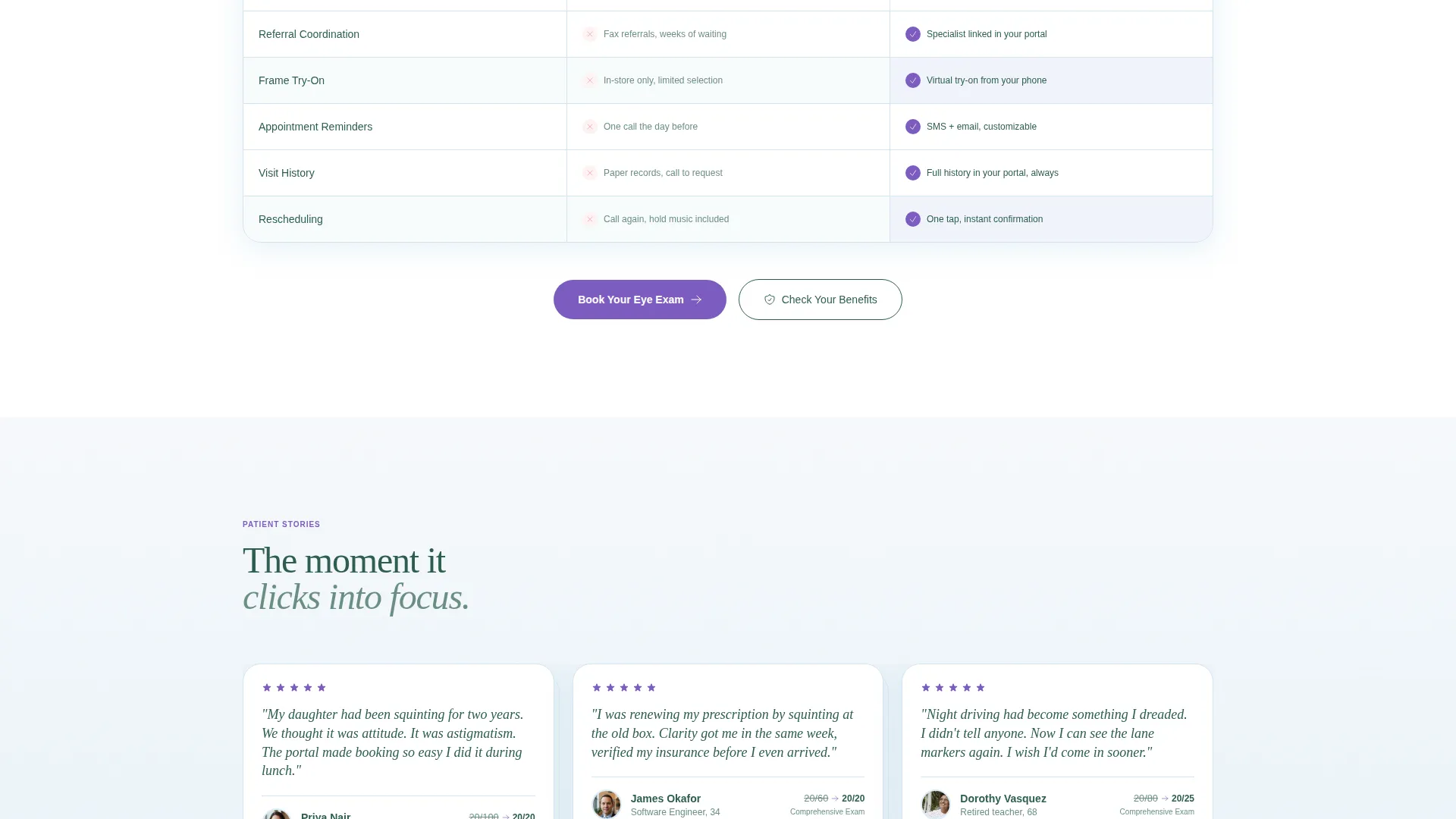Screen dimensions: 1456x819
Task: Click the quote about night driving
Action: coord(1054,733)
